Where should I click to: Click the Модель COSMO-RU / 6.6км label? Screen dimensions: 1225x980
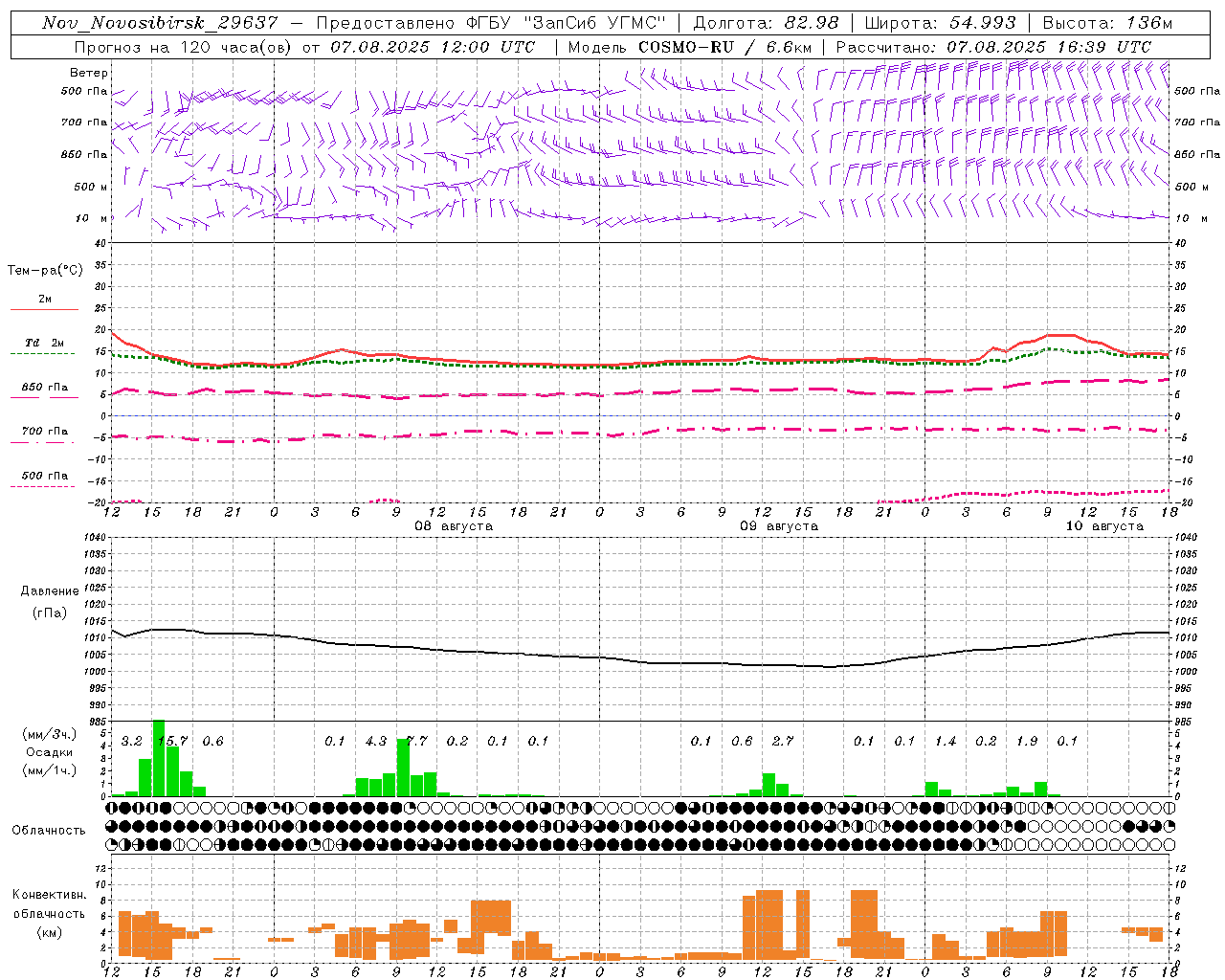coord(690,47)
